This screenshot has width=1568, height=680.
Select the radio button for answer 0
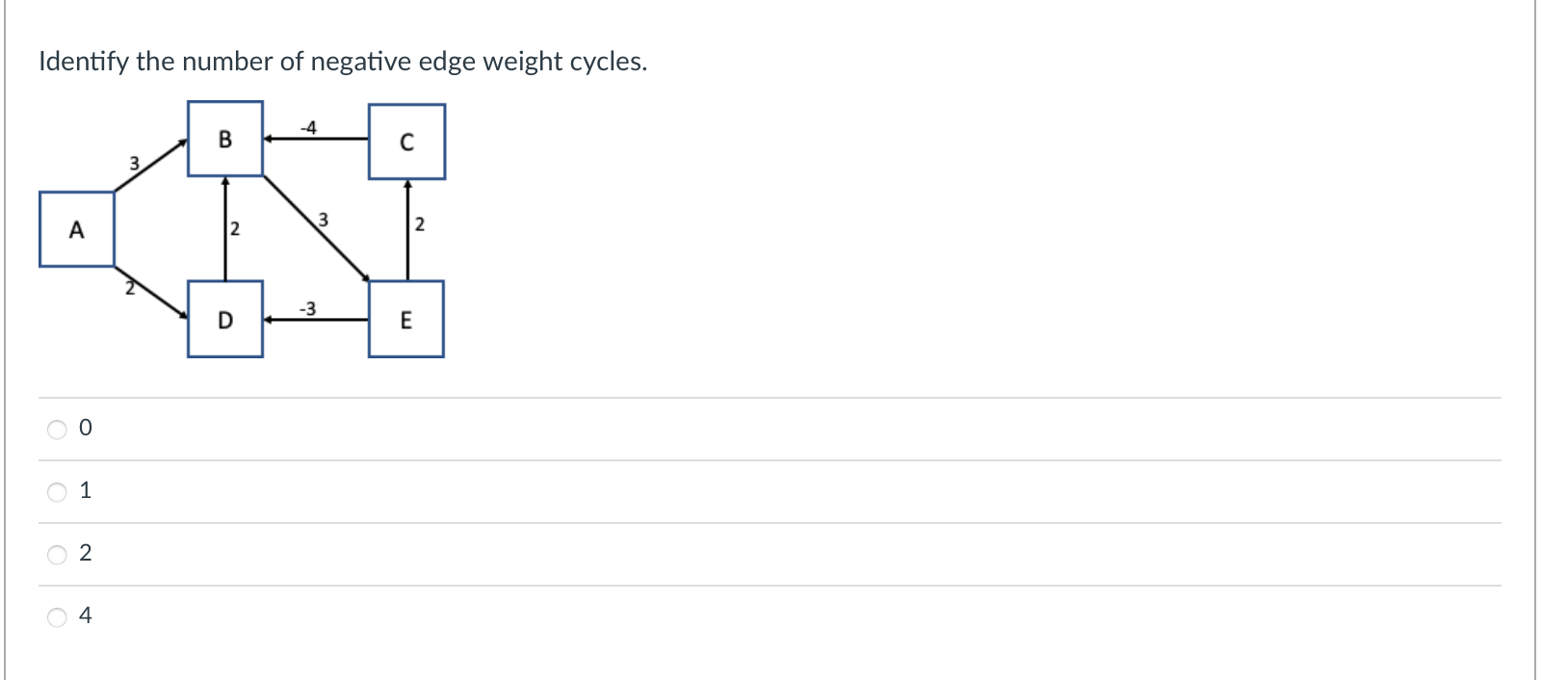[58, 429]
